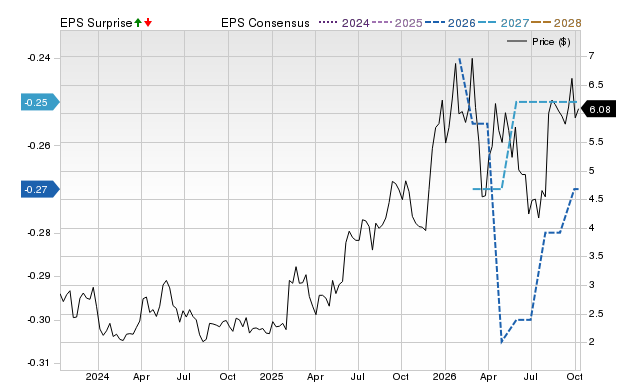Click the -0.28 left axis label
Viewport: 640px width, 382px height.
coord(39,233)
